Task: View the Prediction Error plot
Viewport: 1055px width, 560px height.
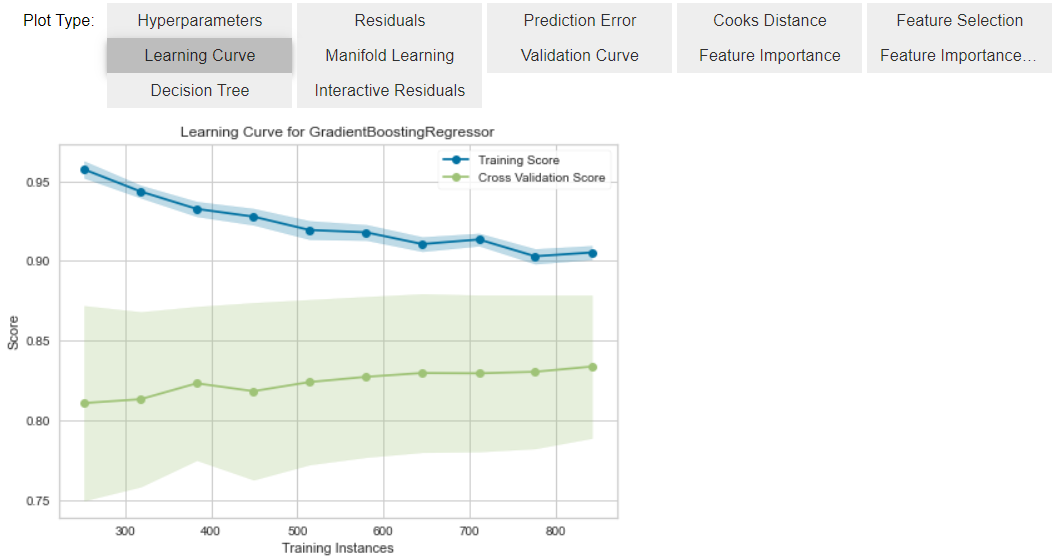Action: click(579, 21)
